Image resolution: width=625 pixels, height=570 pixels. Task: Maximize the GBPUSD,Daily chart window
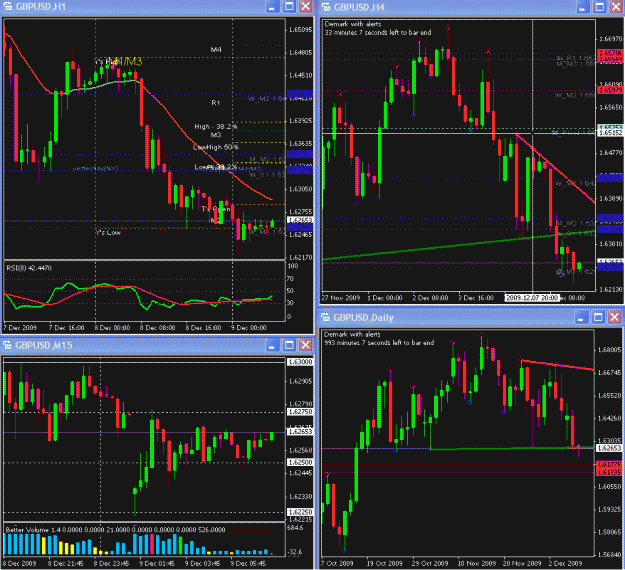coord(598,317)
